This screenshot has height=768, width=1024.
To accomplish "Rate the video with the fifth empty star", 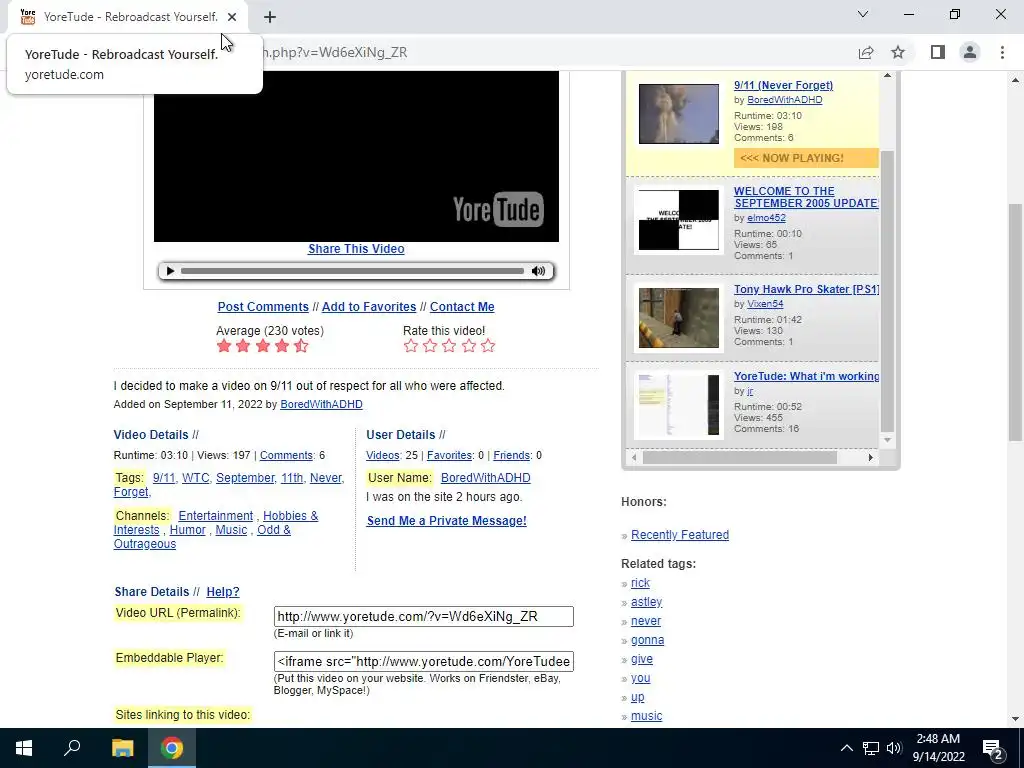I will (488, 346).
